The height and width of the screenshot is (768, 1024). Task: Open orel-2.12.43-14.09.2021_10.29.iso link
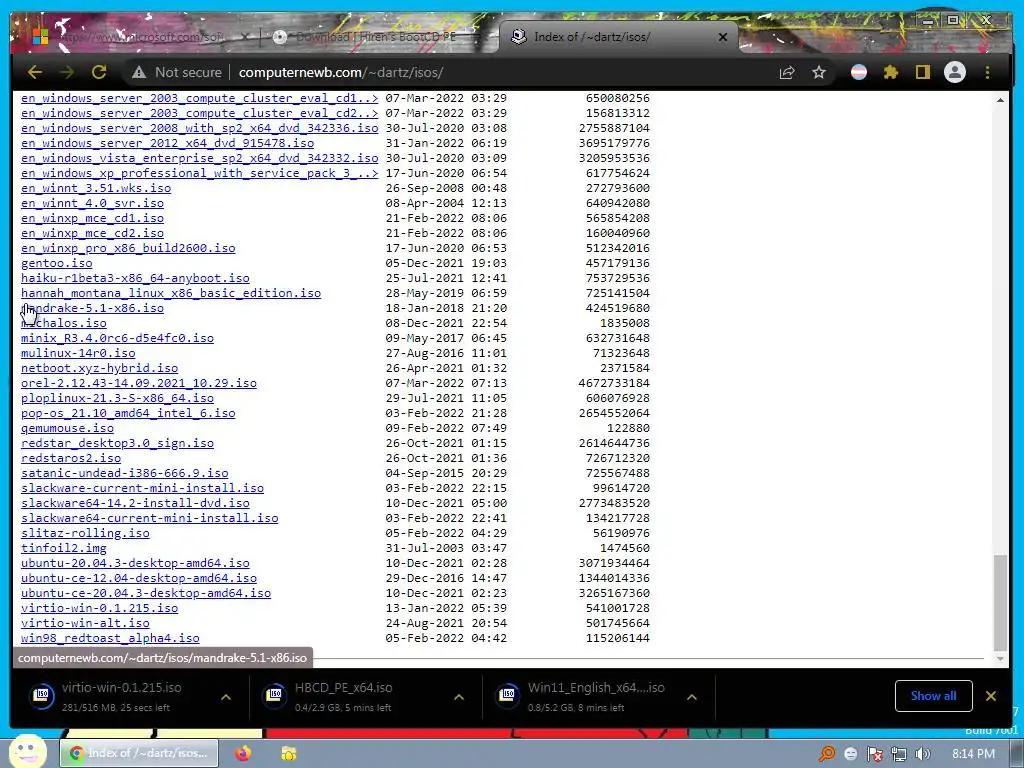coord(139,383)
